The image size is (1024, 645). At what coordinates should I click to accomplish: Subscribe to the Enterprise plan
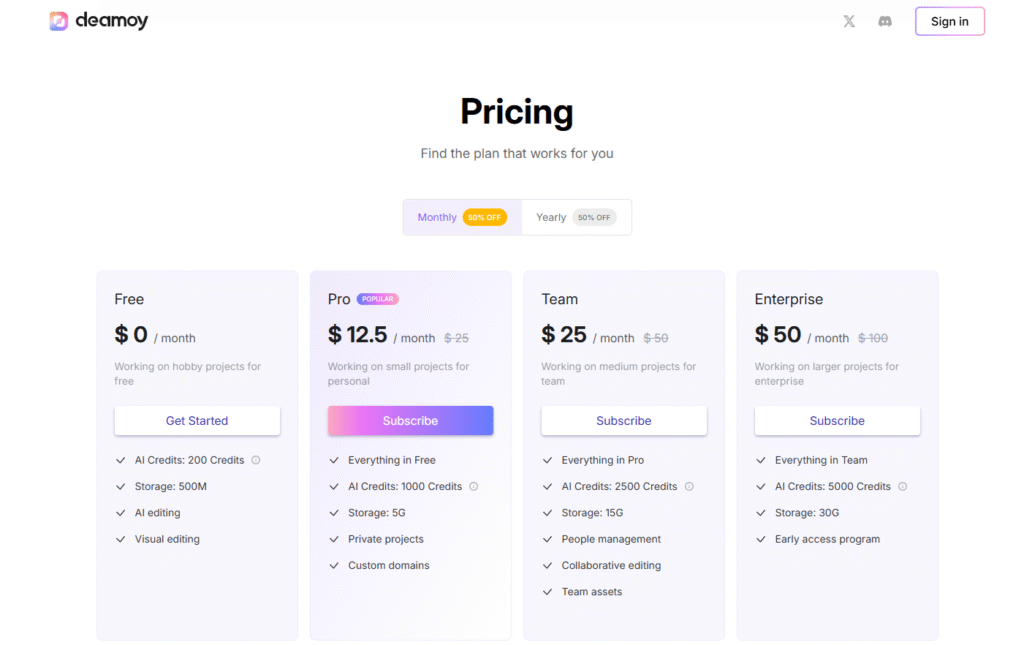[837, 421]
